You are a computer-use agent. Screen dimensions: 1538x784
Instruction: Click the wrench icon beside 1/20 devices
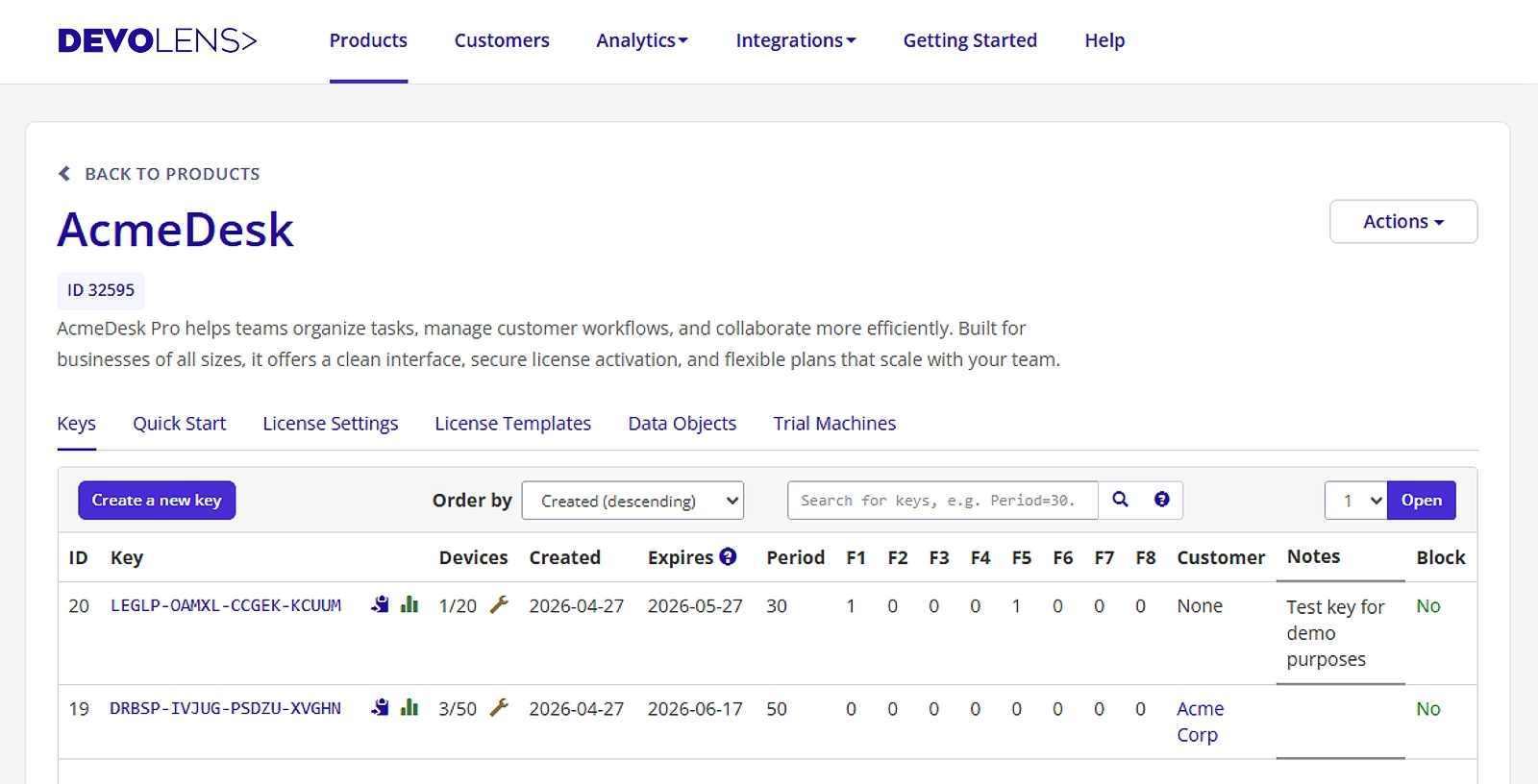pyautogui.click(x=499, y=604)
